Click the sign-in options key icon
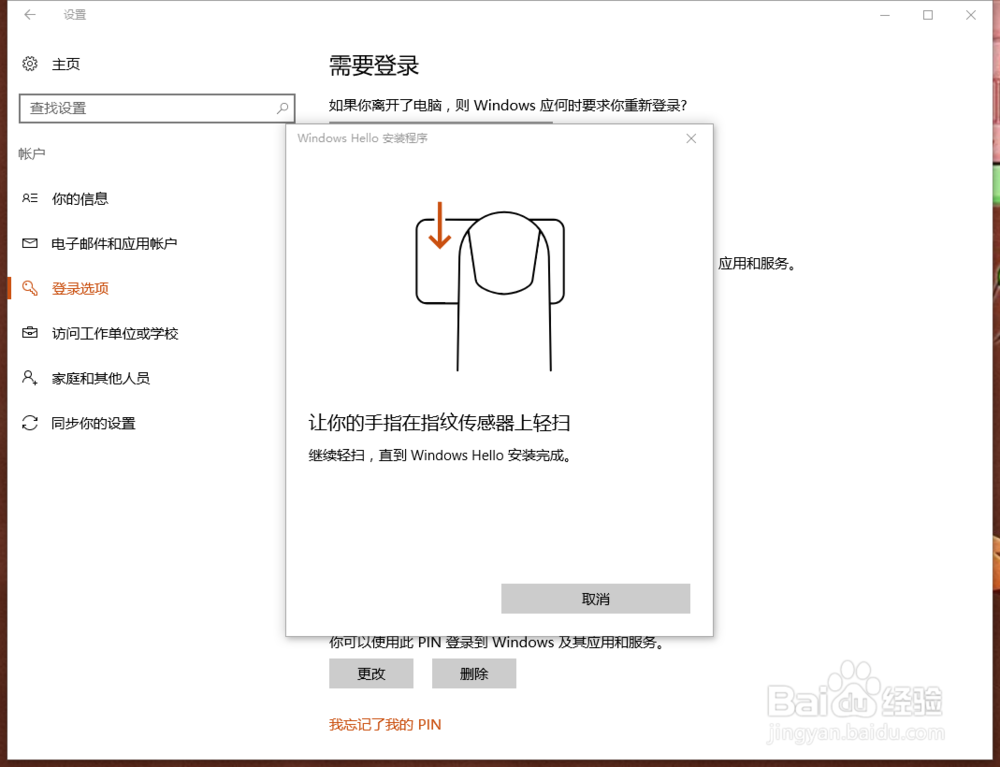1000x767 pixels. point(29,288)
